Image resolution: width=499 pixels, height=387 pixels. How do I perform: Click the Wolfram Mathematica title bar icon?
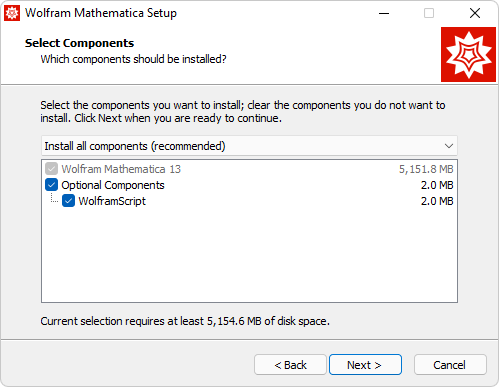pos(12,13)
